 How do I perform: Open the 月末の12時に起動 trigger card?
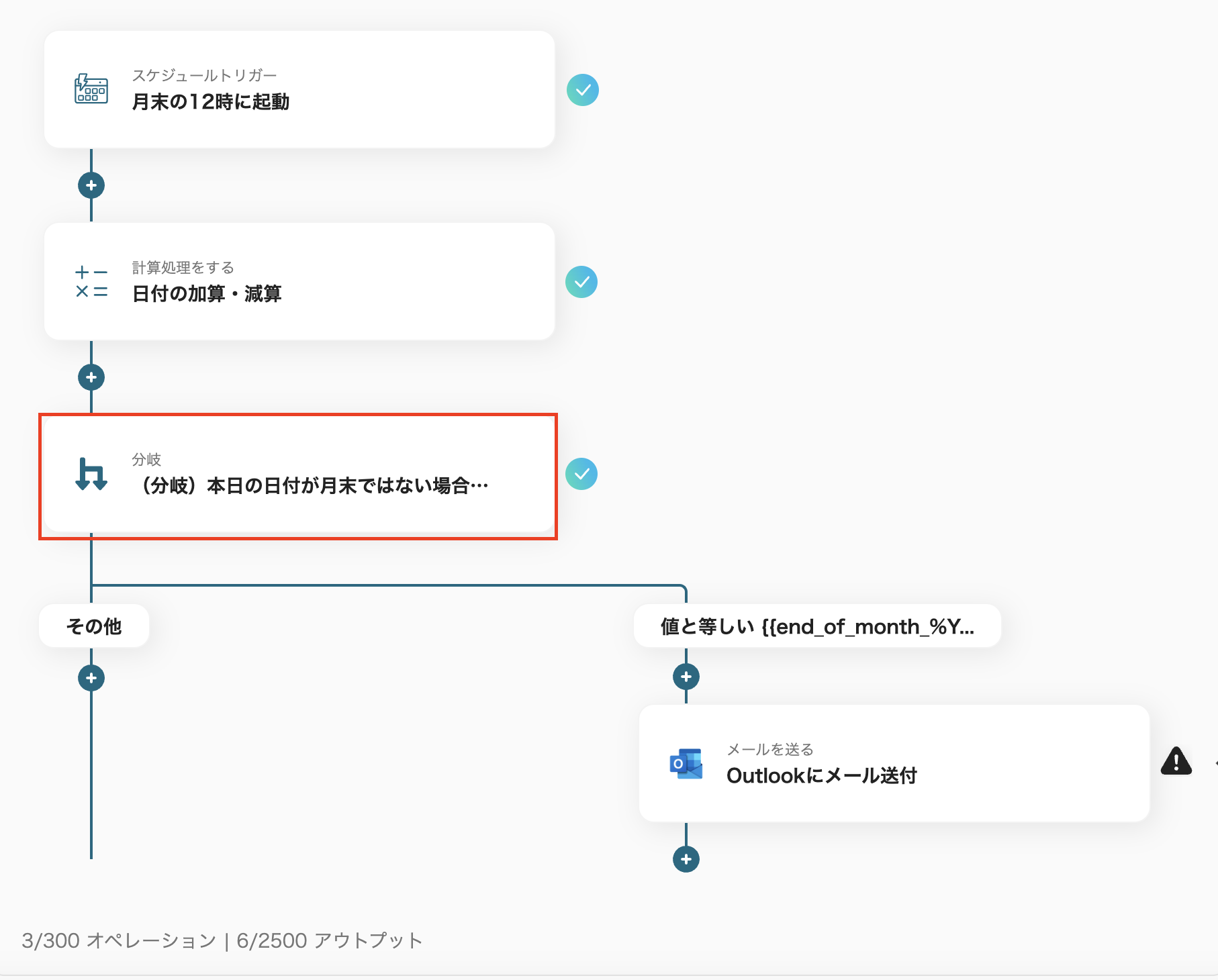(x=299, y=89)
